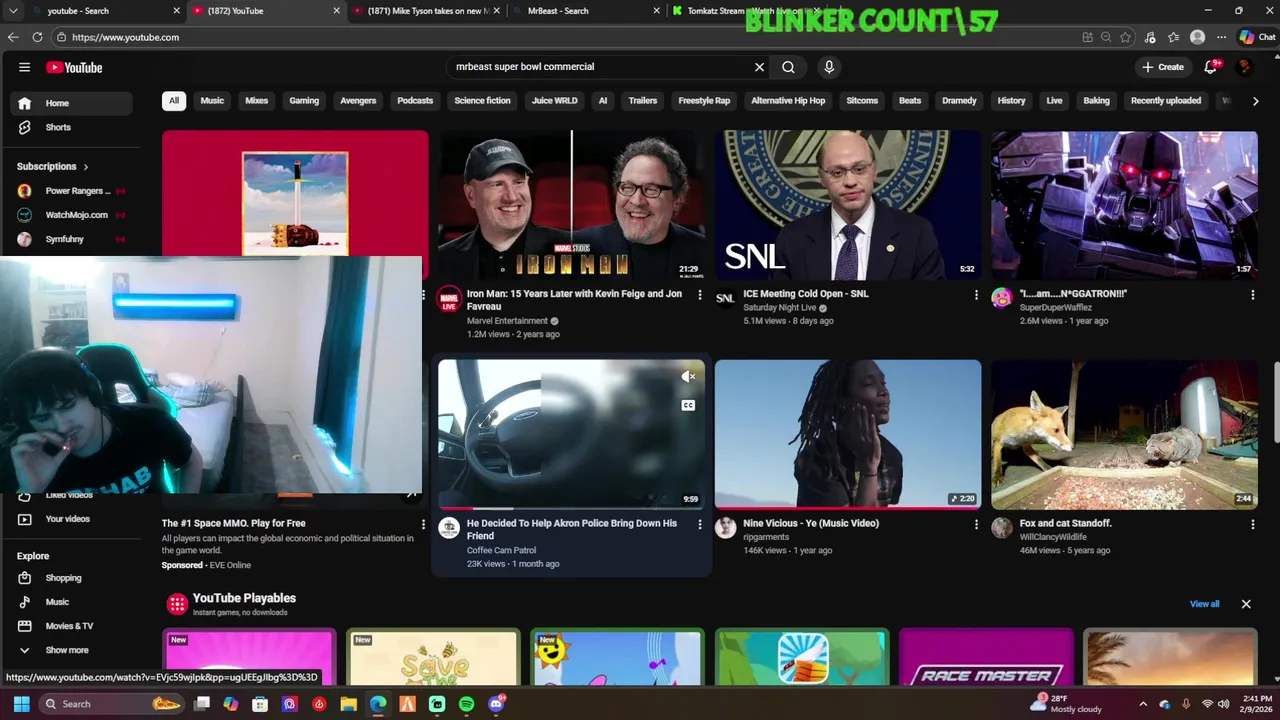The width and height of the screenshot is (1280, 720).
Task: Open options for the EVE Online ad
Action: point(423,524)
